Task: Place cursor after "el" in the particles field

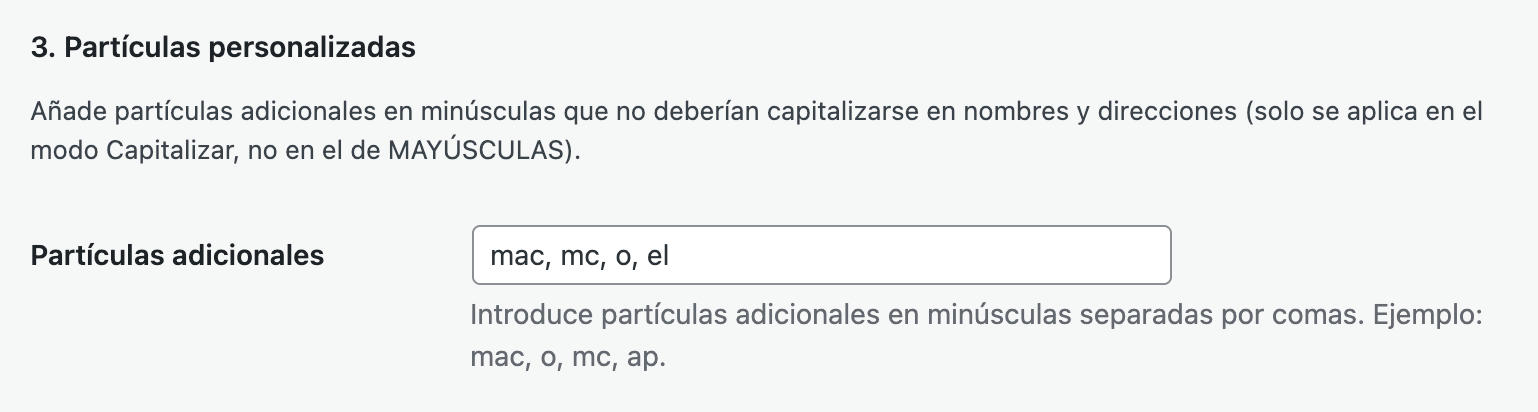Action: pyautogui.click(x=670, y=255)
